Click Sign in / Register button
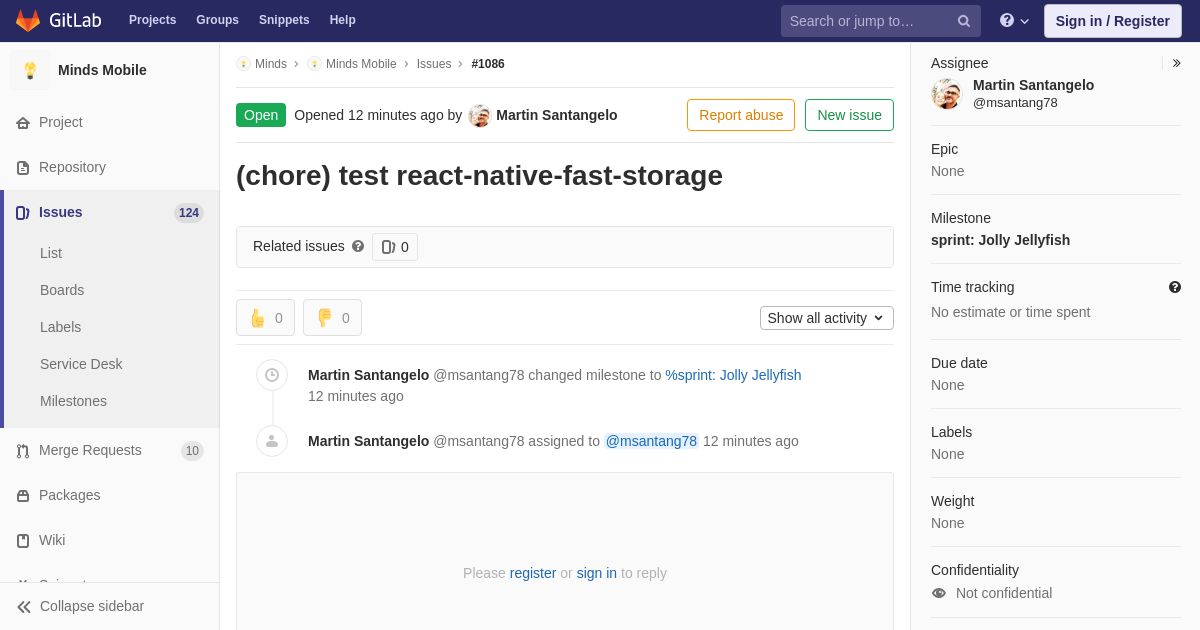 click(1112, 21)
